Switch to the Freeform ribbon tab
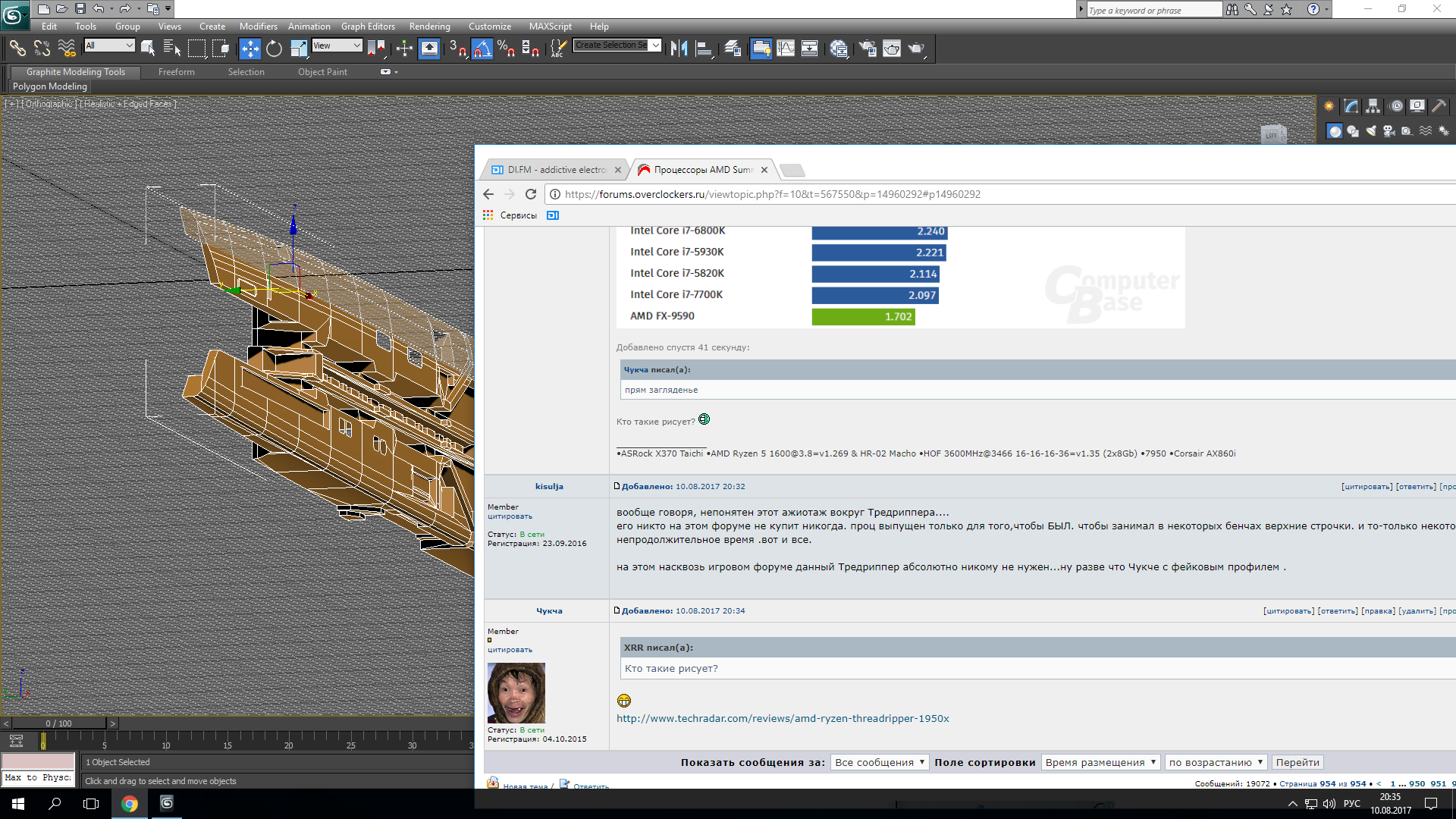Screen dimensions: 1456x819 tap(176, 72)
